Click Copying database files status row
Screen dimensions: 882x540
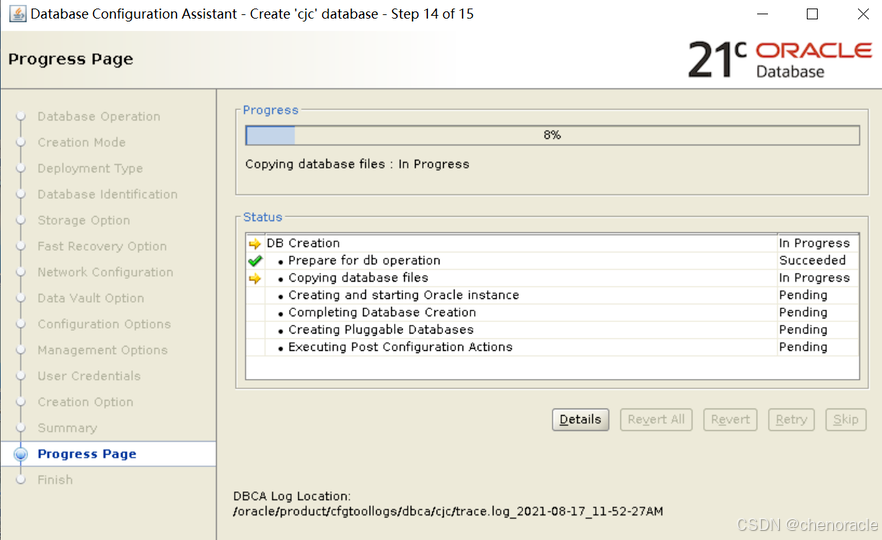552,278
